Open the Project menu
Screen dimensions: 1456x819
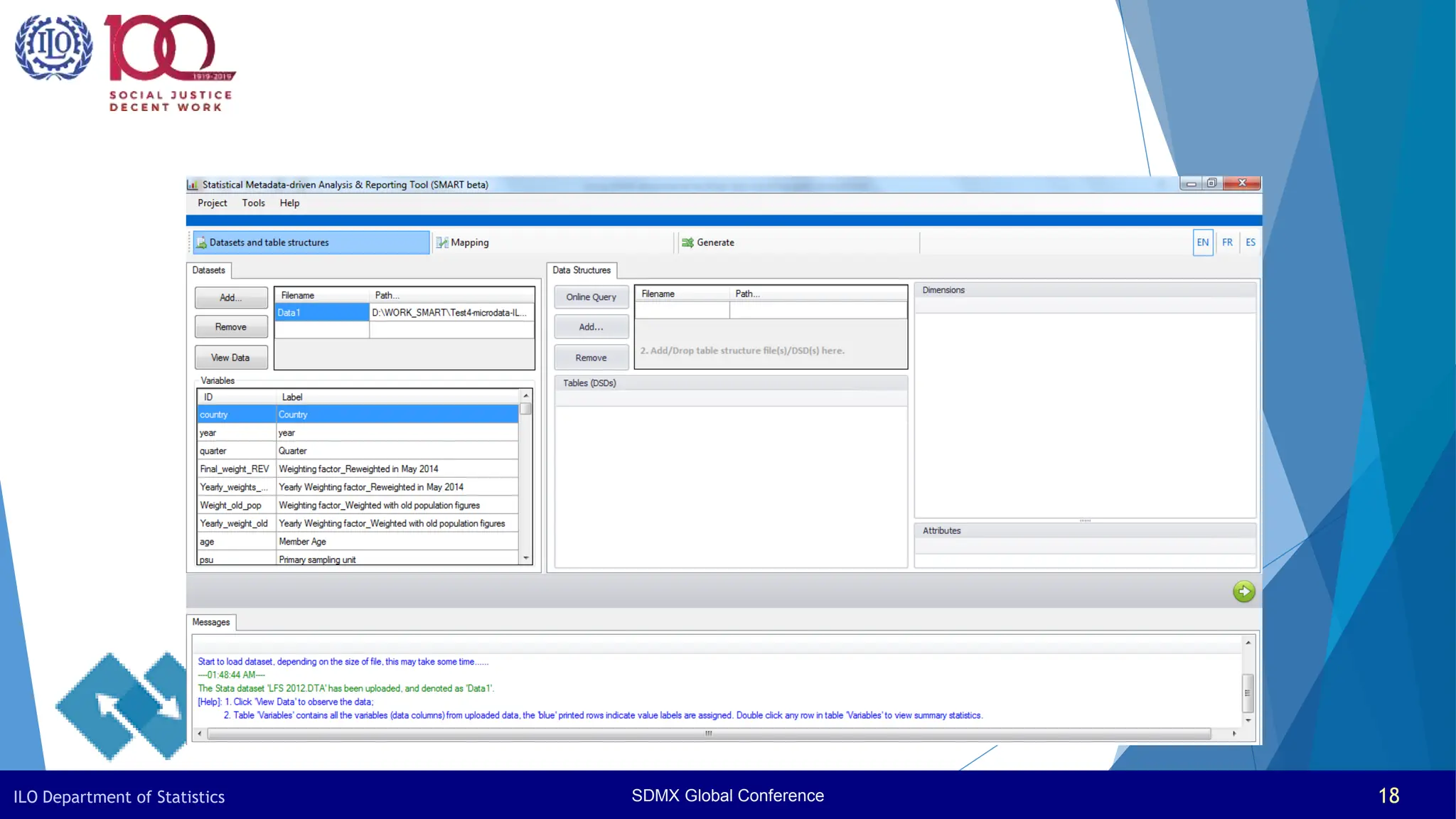(212, 203)
